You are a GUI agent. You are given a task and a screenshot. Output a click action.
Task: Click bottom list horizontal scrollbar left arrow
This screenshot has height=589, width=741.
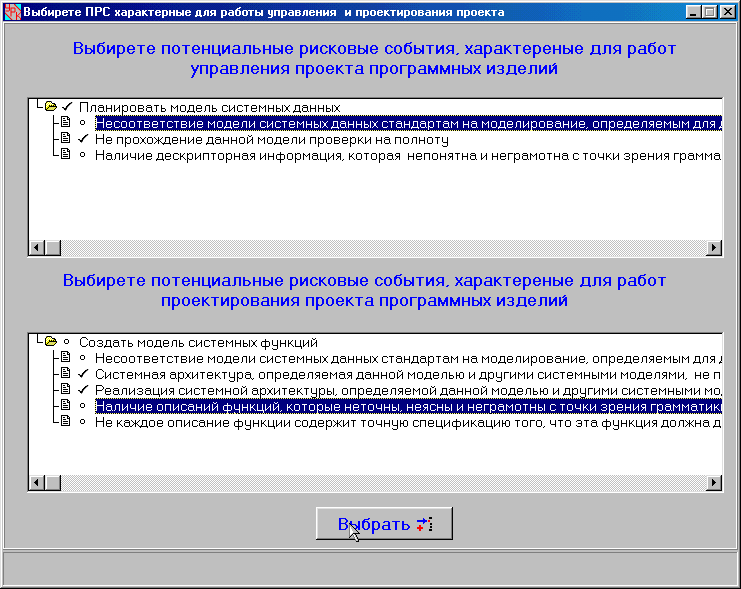pos(37,482)
